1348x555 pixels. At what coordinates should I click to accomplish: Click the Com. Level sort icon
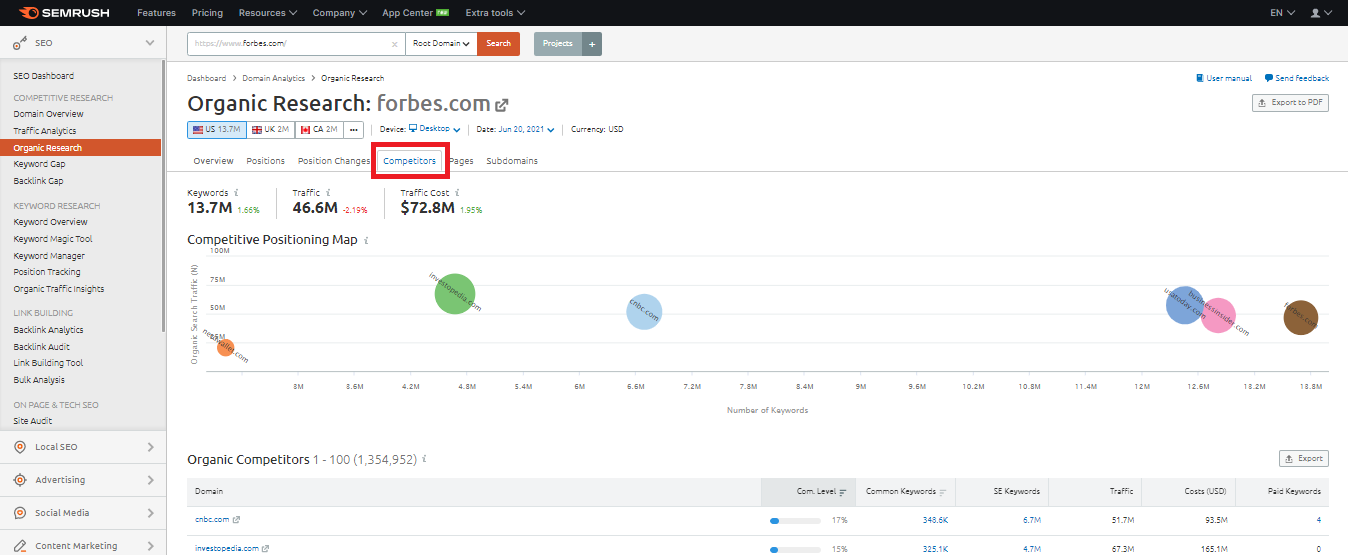click(x=843, y=491)
